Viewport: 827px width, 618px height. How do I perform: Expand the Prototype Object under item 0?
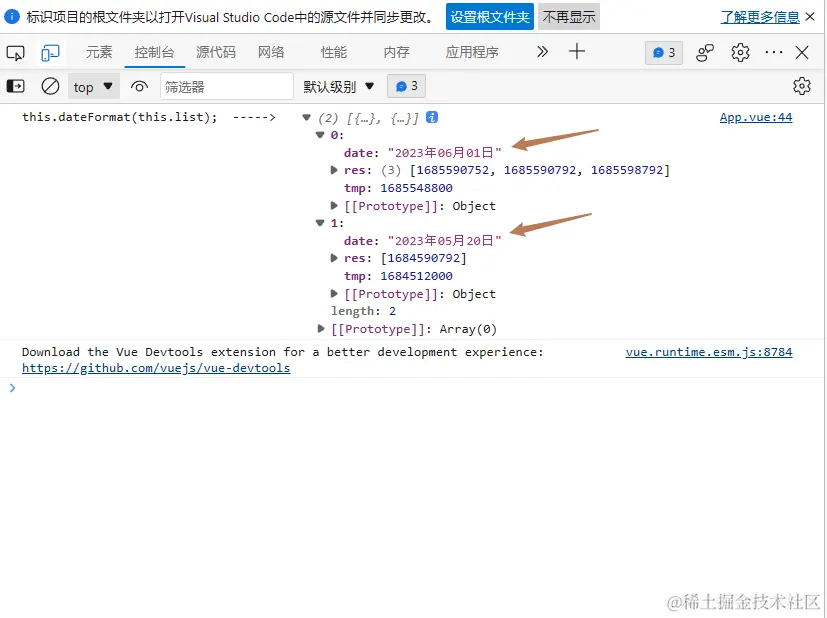333,205
